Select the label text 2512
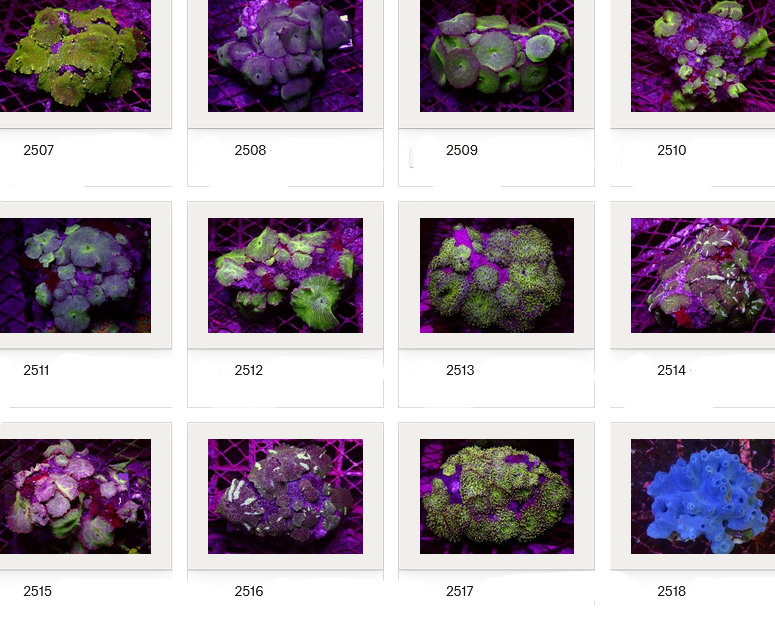 (249, 370)
